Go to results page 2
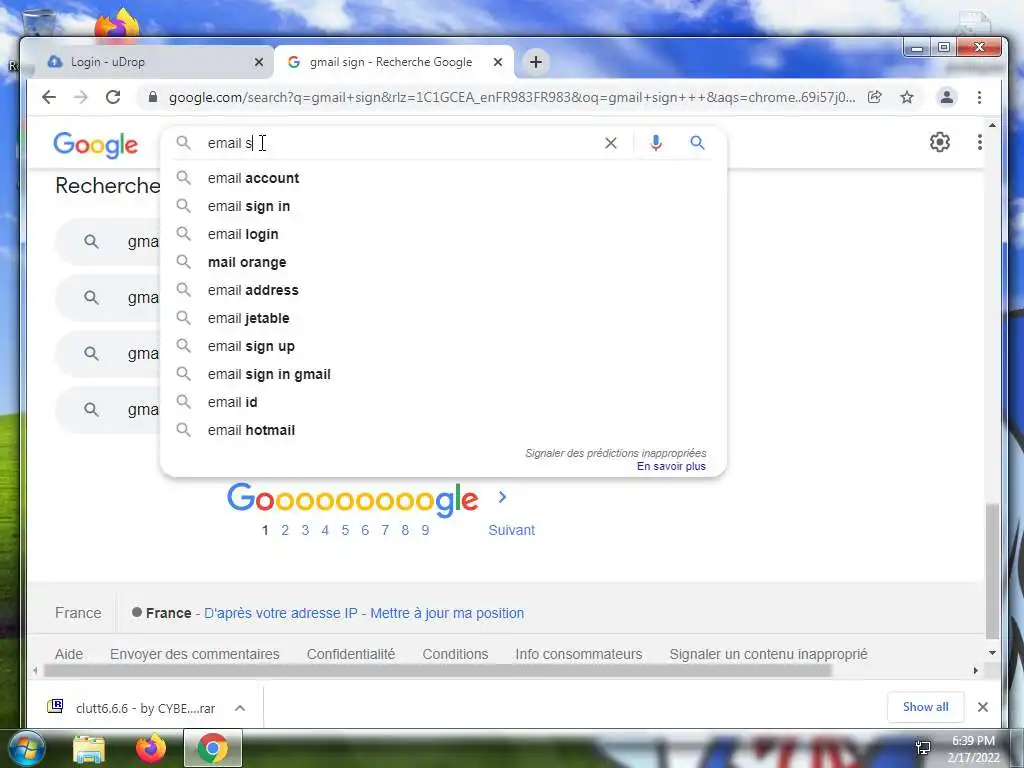The image size is (1024, 768). click(285, 530)
